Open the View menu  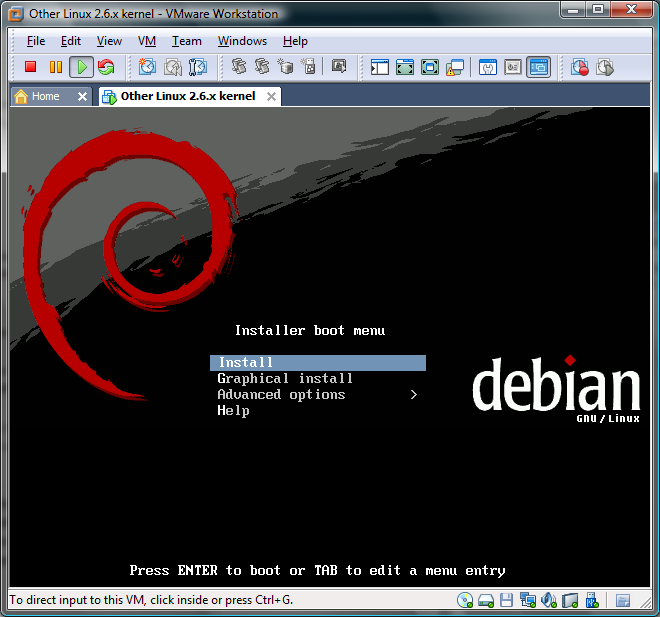(x=109, y=41)
